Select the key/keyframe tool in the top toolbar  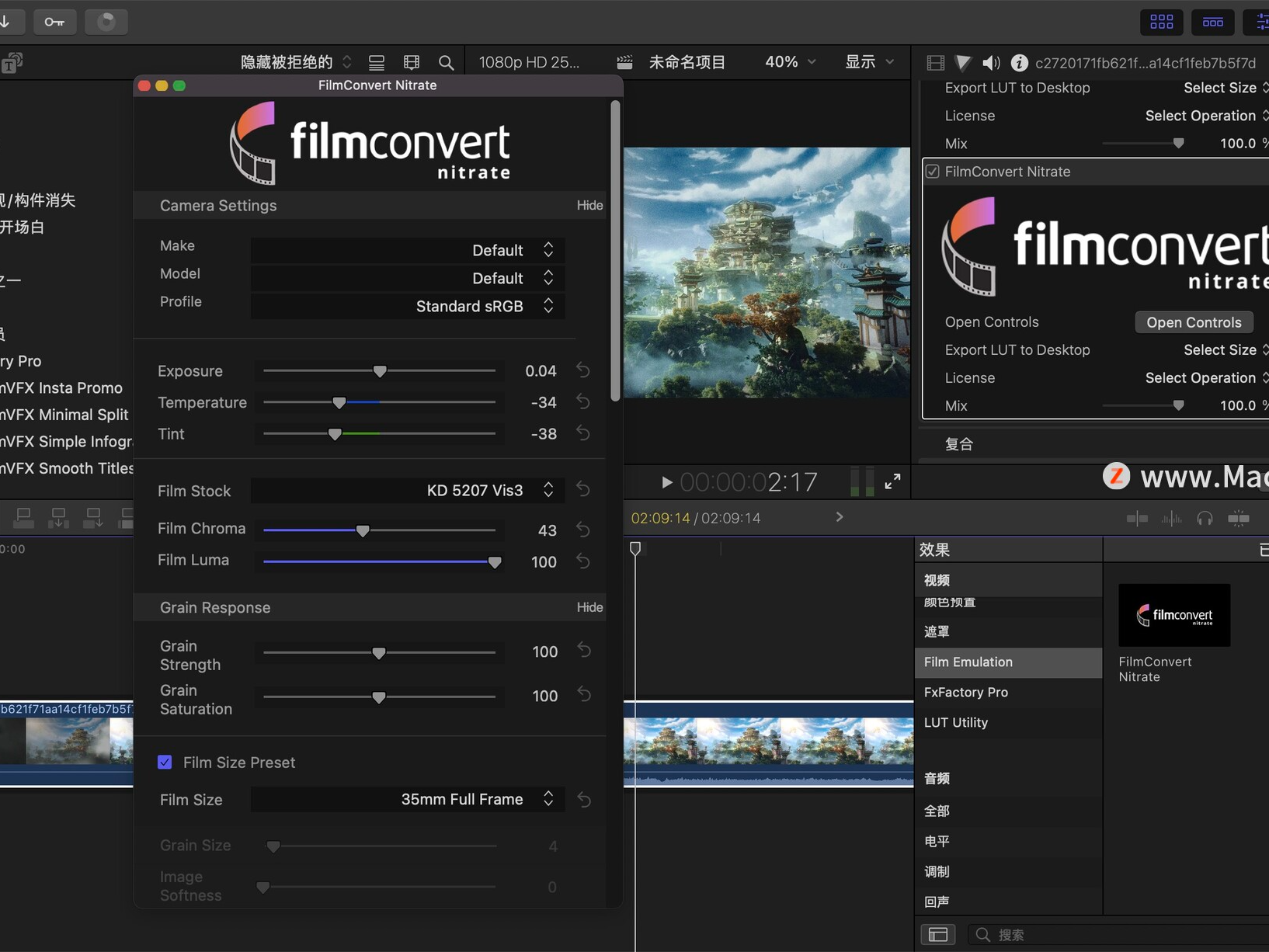tap(54, 22)
